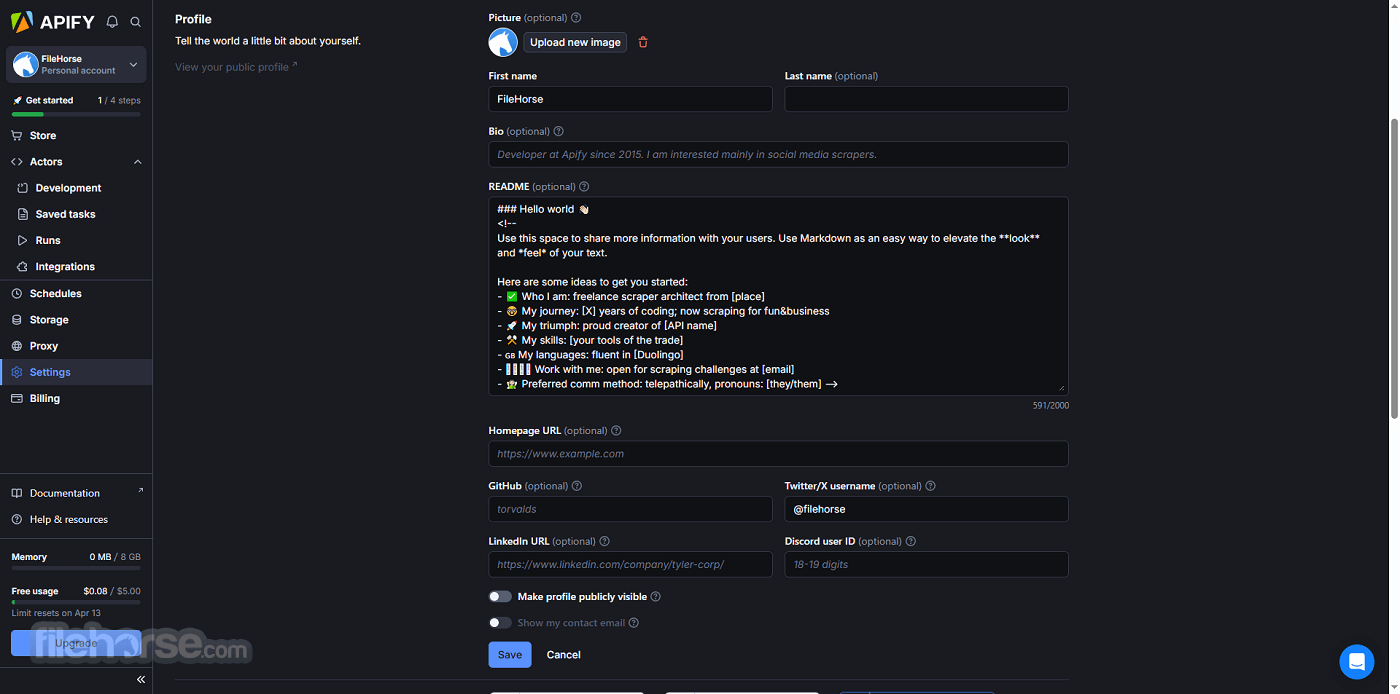Image resolution: width=1400 pixels, height=694 pixels.
Task: Save profile changes
Action: (510, 655)
